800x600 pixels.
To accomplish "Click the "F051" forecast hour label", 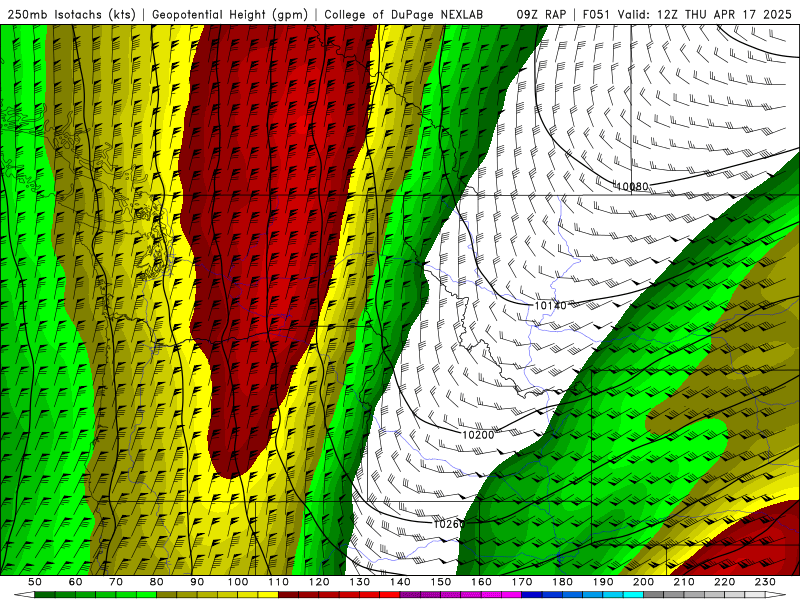I will 596,14.
